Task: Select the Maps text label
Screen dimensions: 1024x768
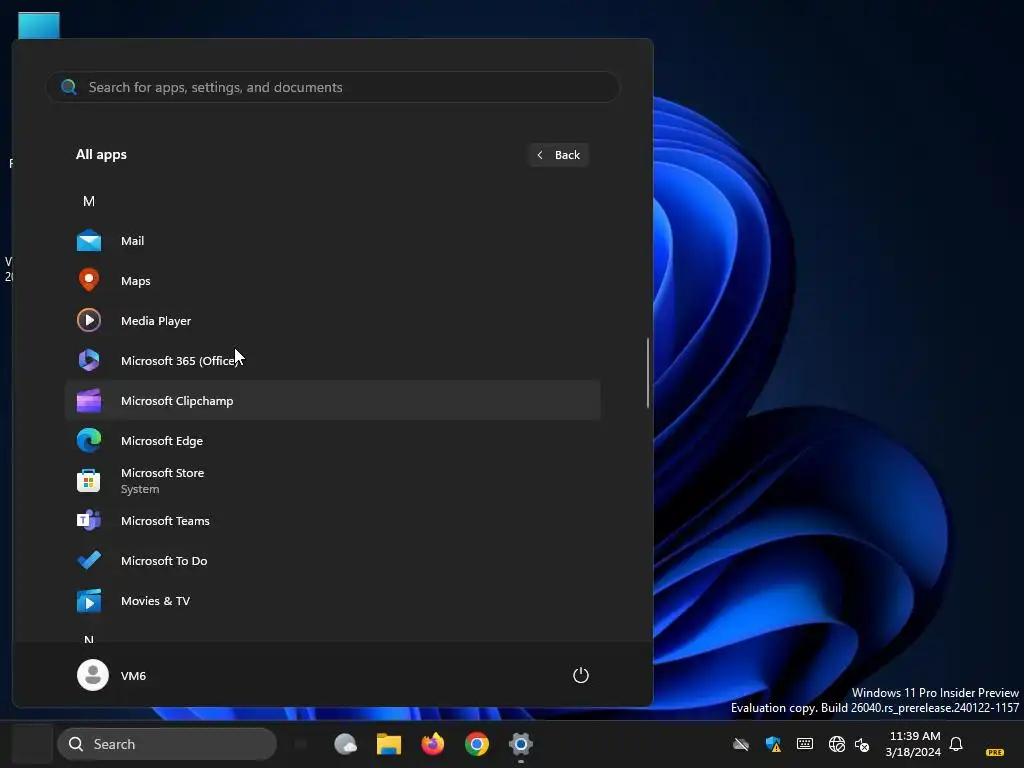Action: (x=136, y=281)
